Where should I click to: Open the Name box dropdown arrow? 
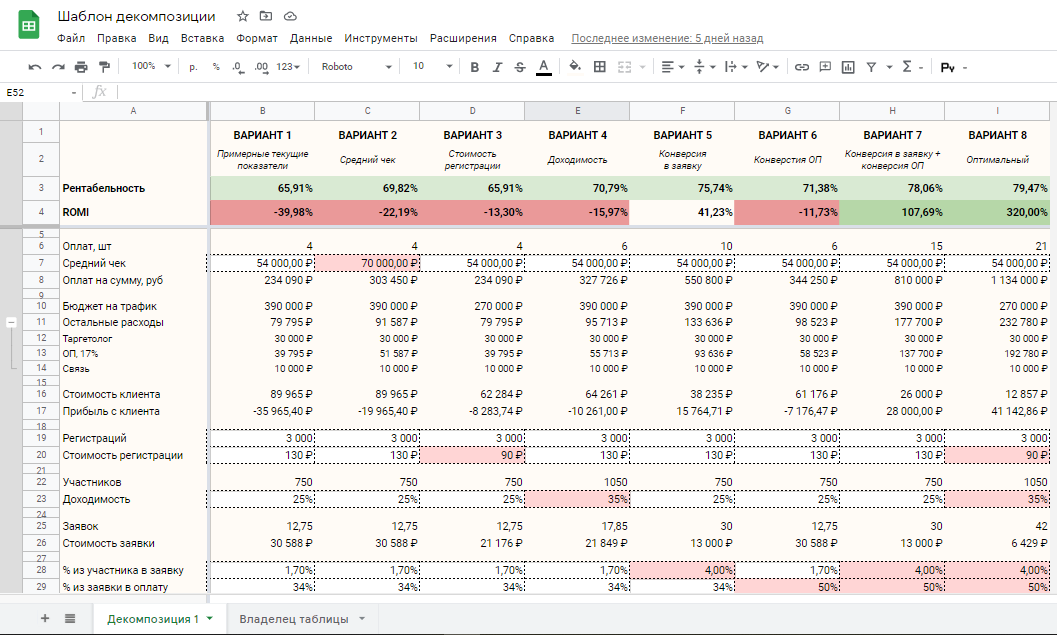(x=73, y=92)
